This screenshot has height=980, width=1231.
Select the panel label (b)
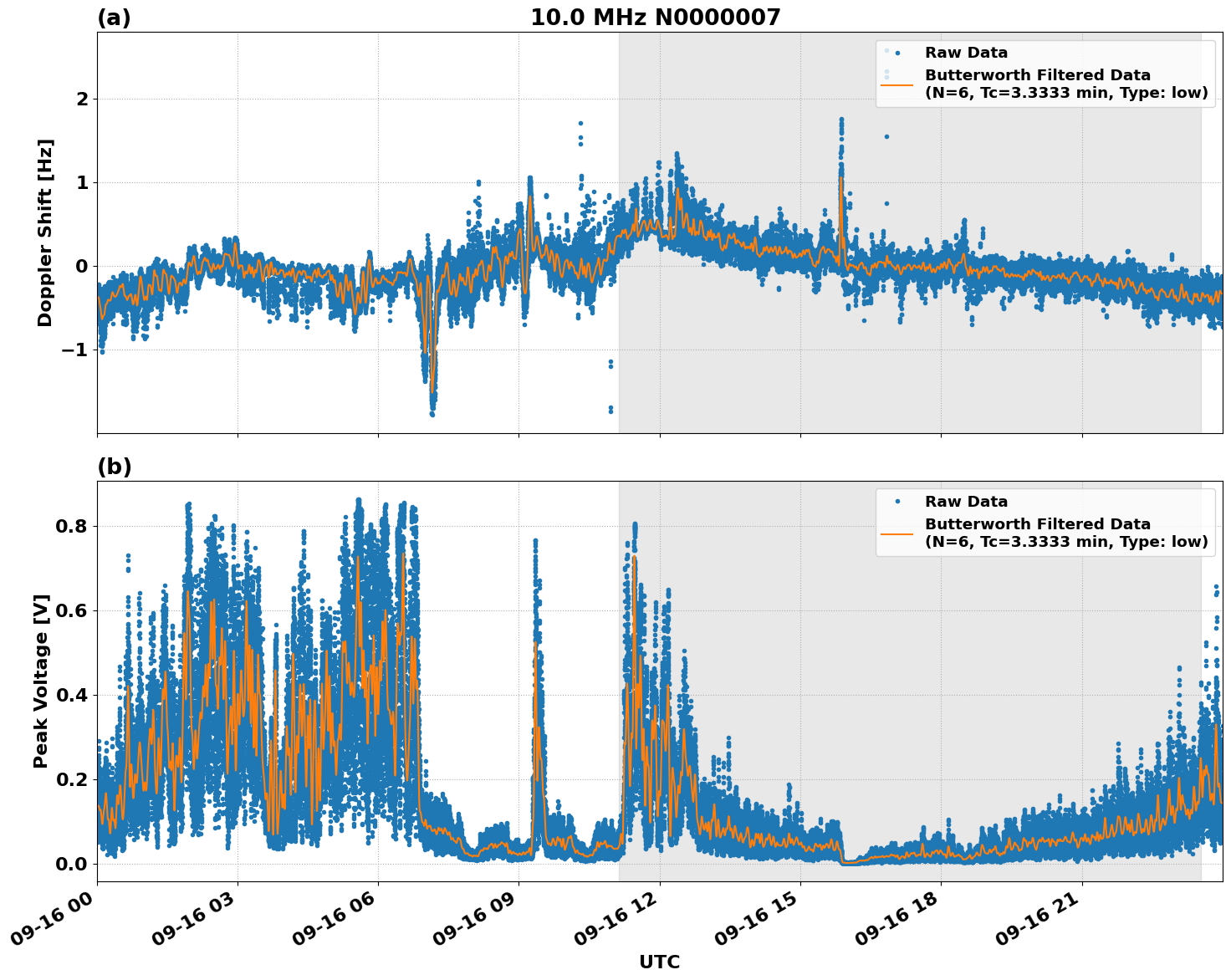[x=115, y=467]
